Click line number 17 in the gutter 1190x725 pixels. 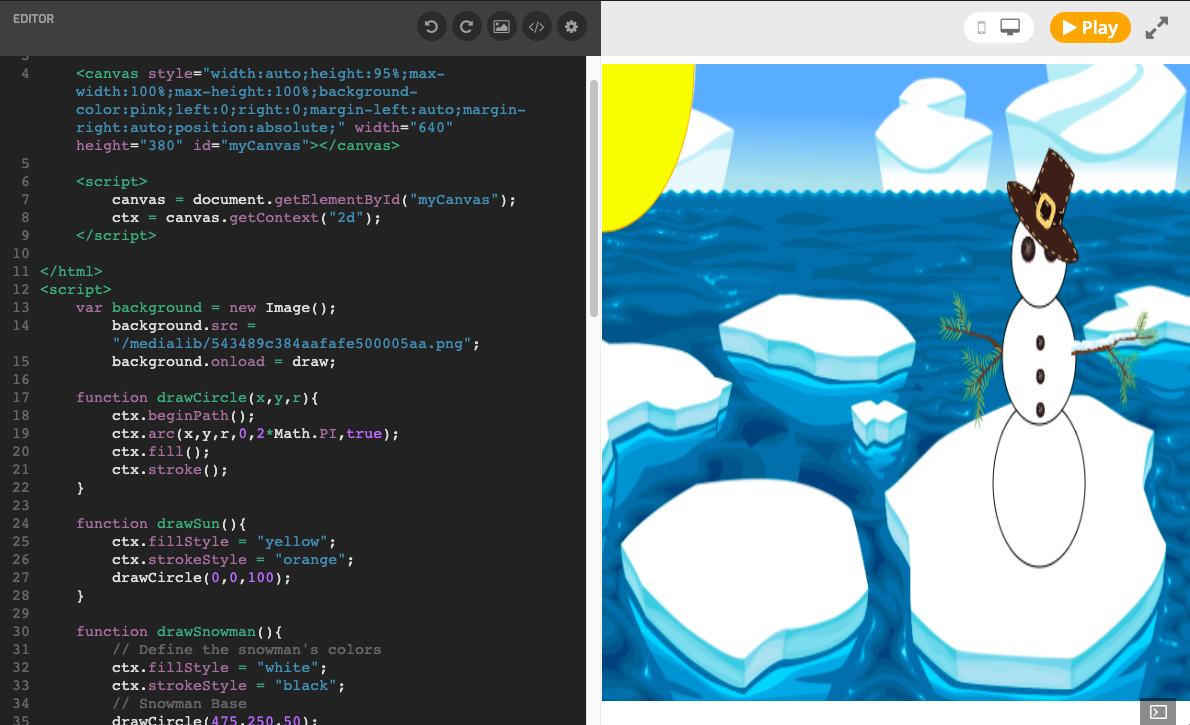21,398
